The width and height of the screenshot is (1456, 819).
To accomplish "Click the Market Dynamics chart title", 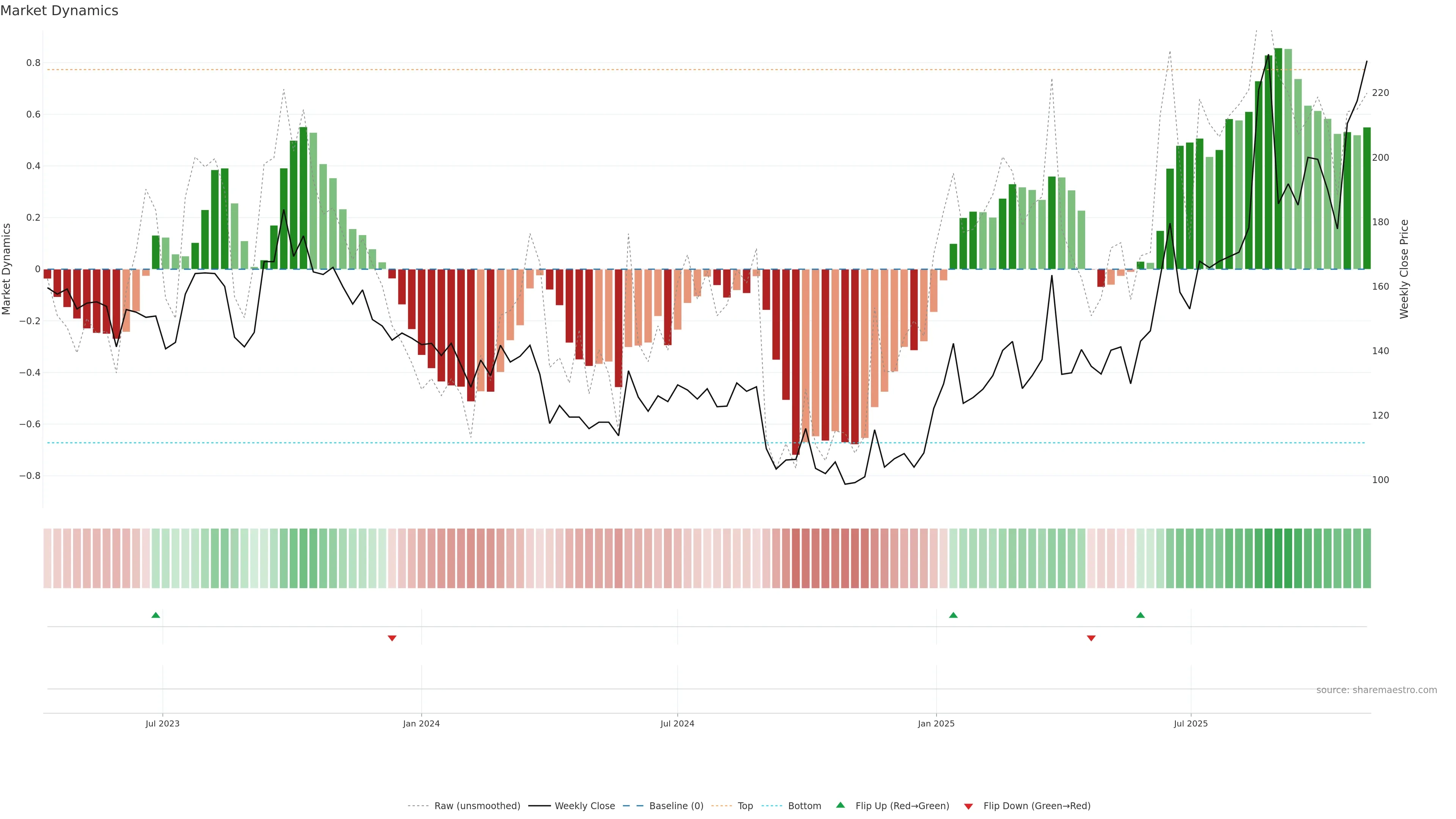I will point(60,11).
